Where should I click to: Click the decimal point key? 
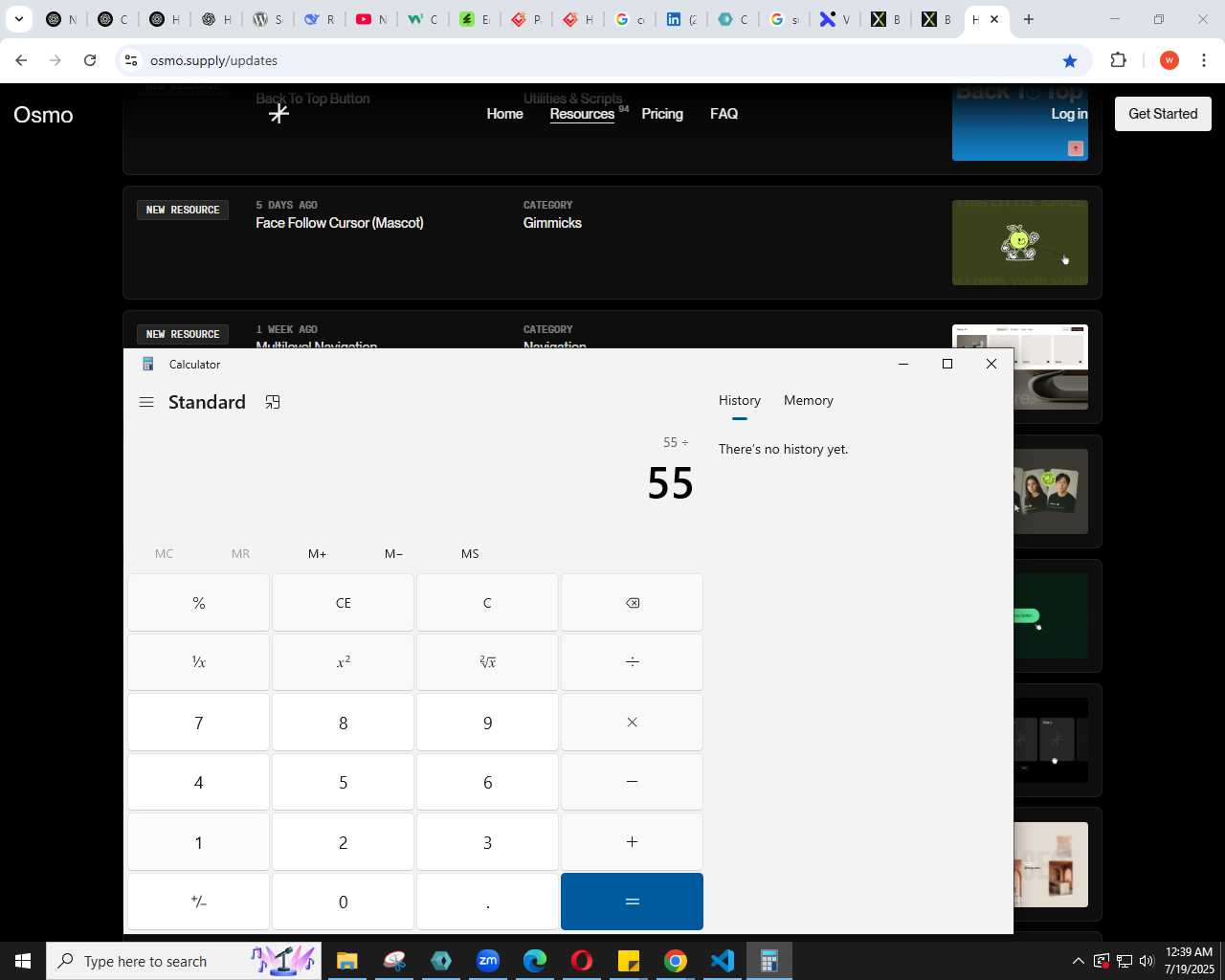[x=487, y=902]
